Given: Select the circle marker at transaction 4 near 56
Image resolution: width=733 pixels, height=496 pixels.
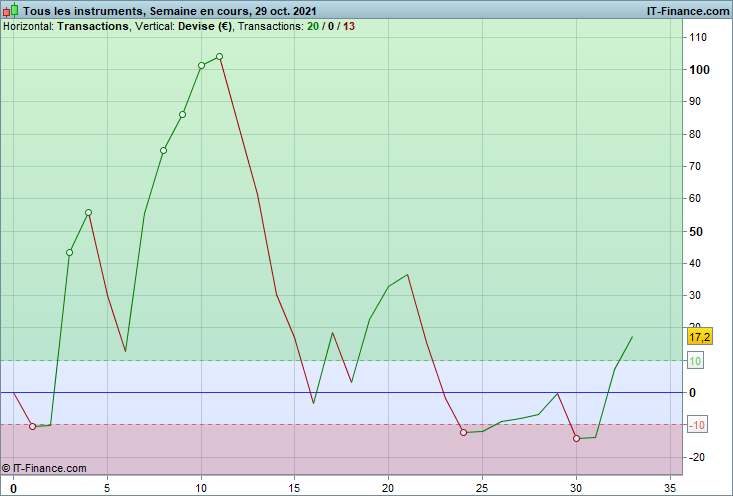Looking at the screenshot, I should tap(88, 213).
